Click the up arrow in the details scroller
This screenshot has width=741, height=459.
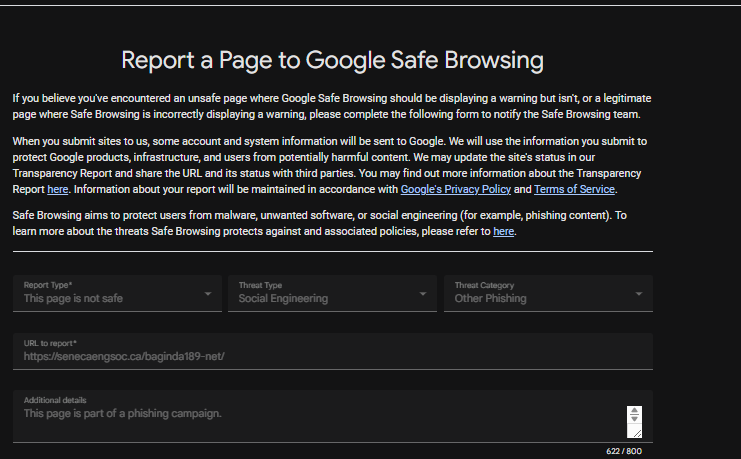point(634,410)
